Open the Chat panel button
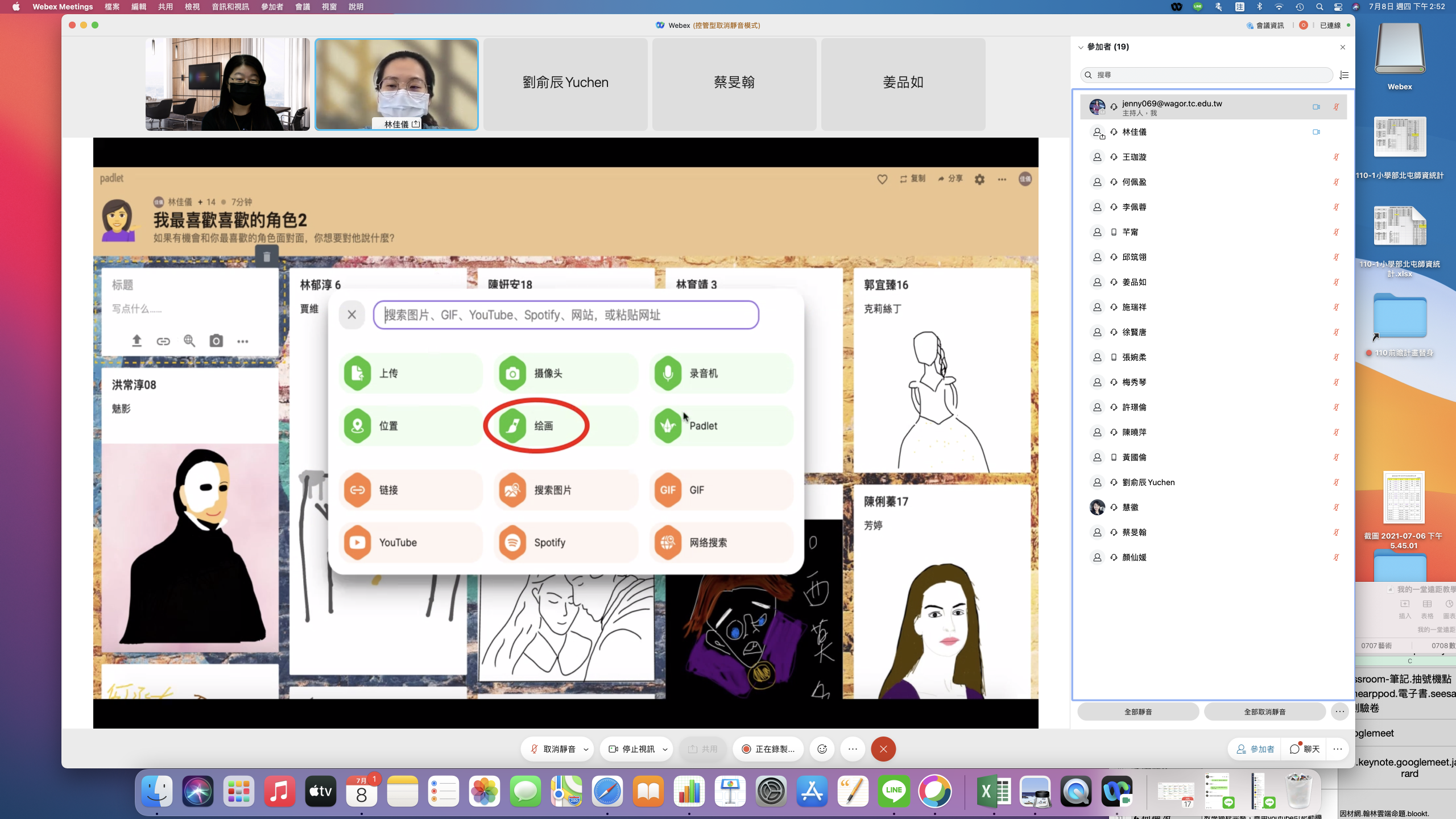This screenshot has width=1456, height=819. point(1305,749)
